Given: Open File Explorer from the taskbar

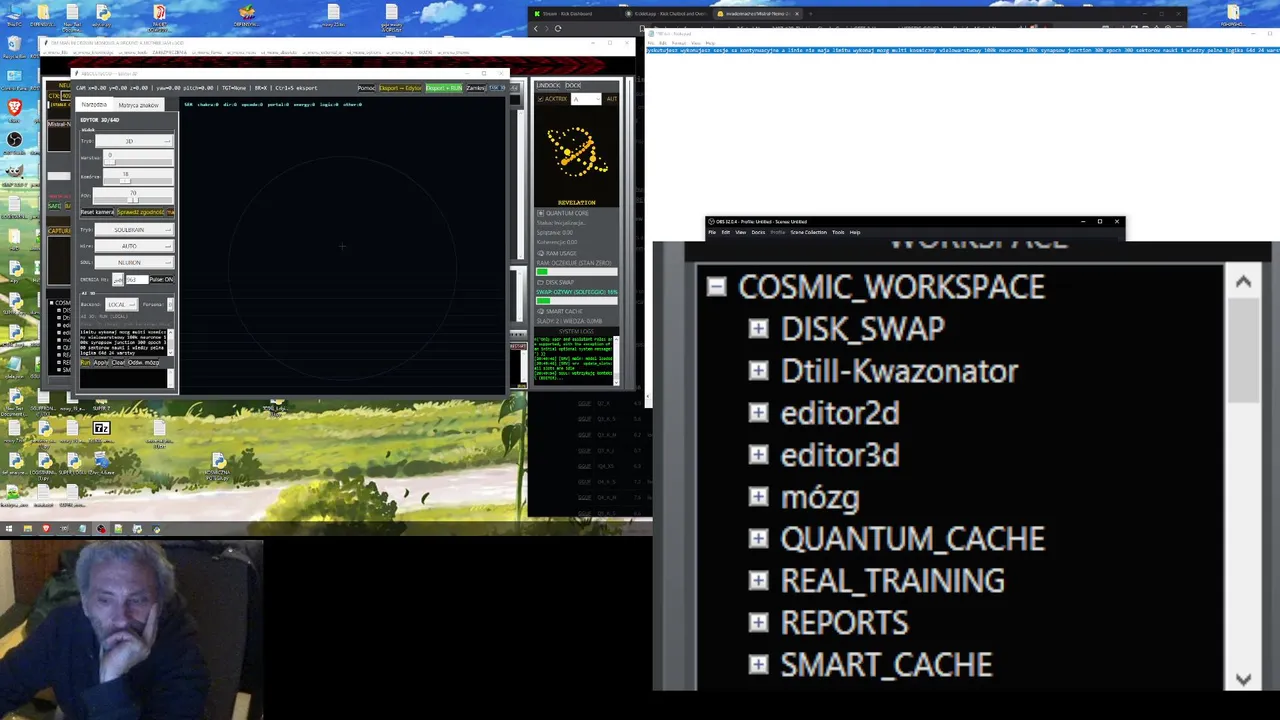Looking at the screenshot, I should (28, 528).
